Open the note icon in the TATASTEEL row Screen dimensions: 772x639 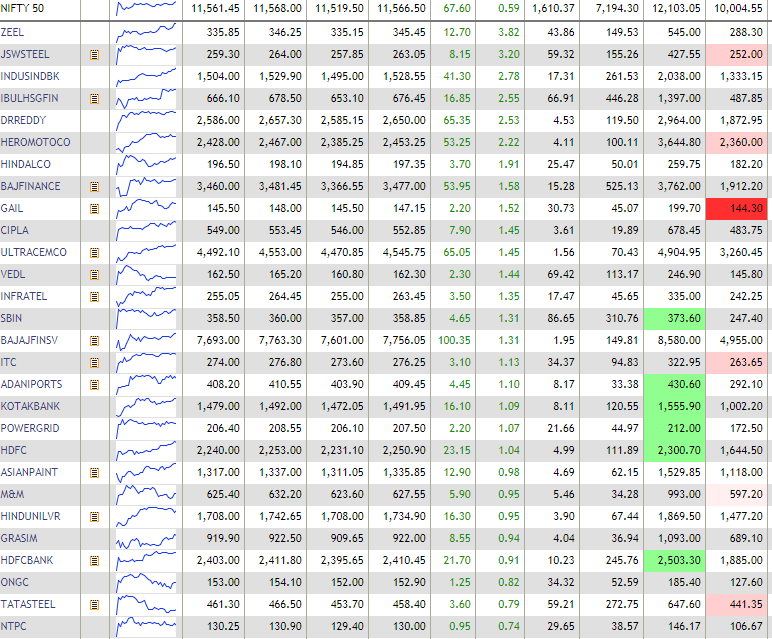coord(94,604)
